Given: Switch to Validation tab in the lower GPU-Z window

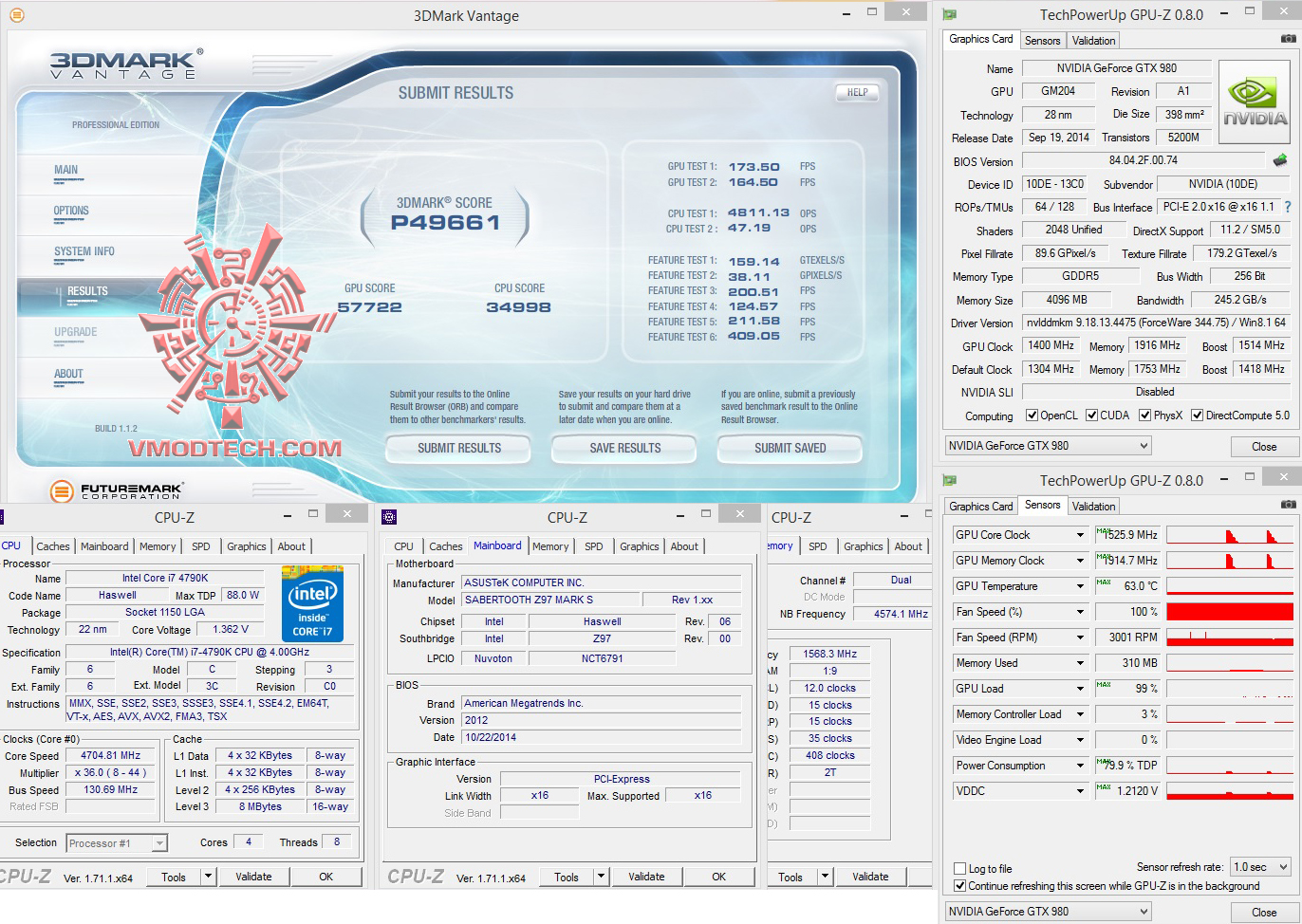Looking at the screenshot, I should [x=1093, y=506].
